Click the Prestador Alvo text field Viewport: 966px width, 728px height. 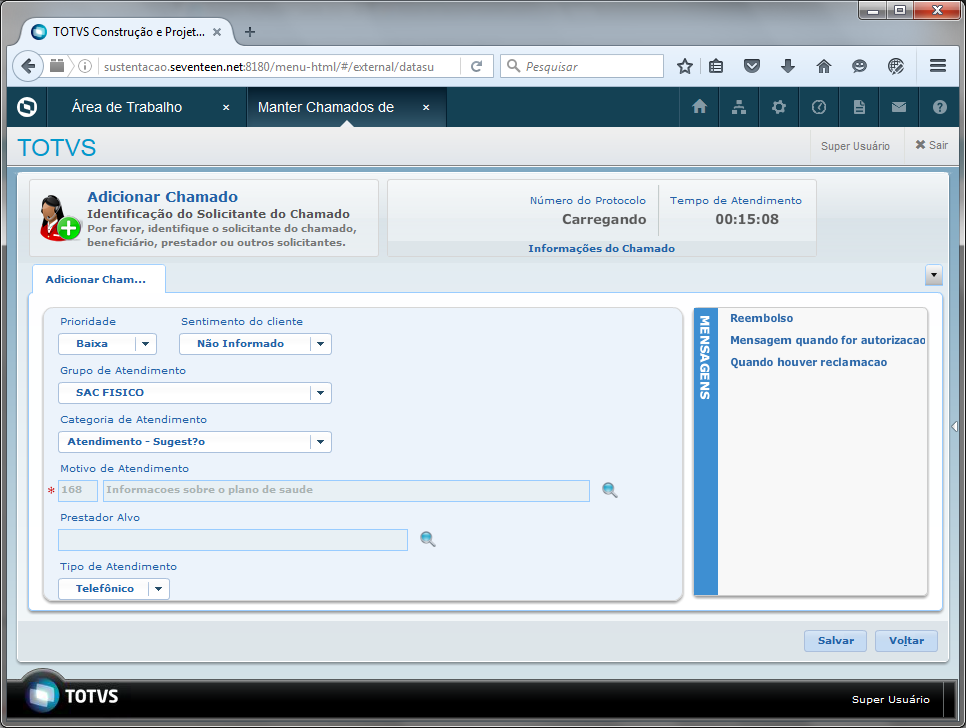point(233,540)
